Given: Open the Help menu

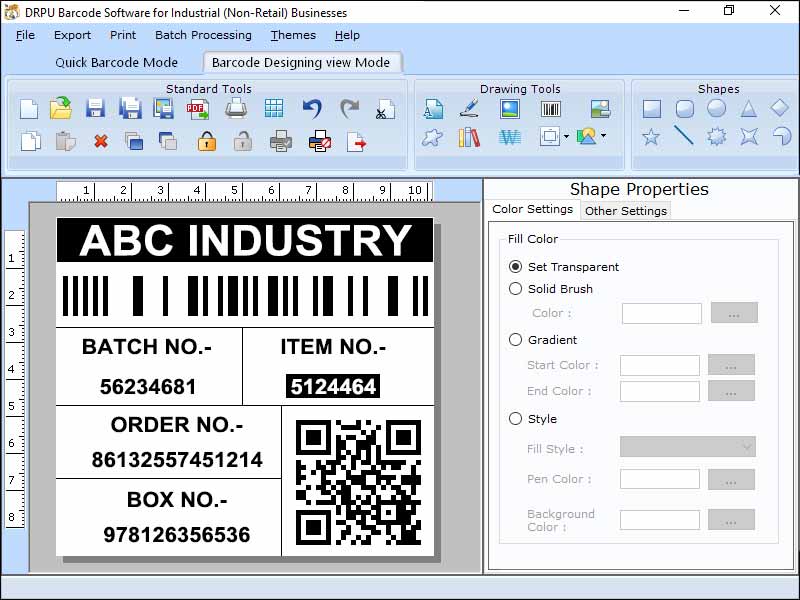Looking at the screenshot, I should coord(347,35).
